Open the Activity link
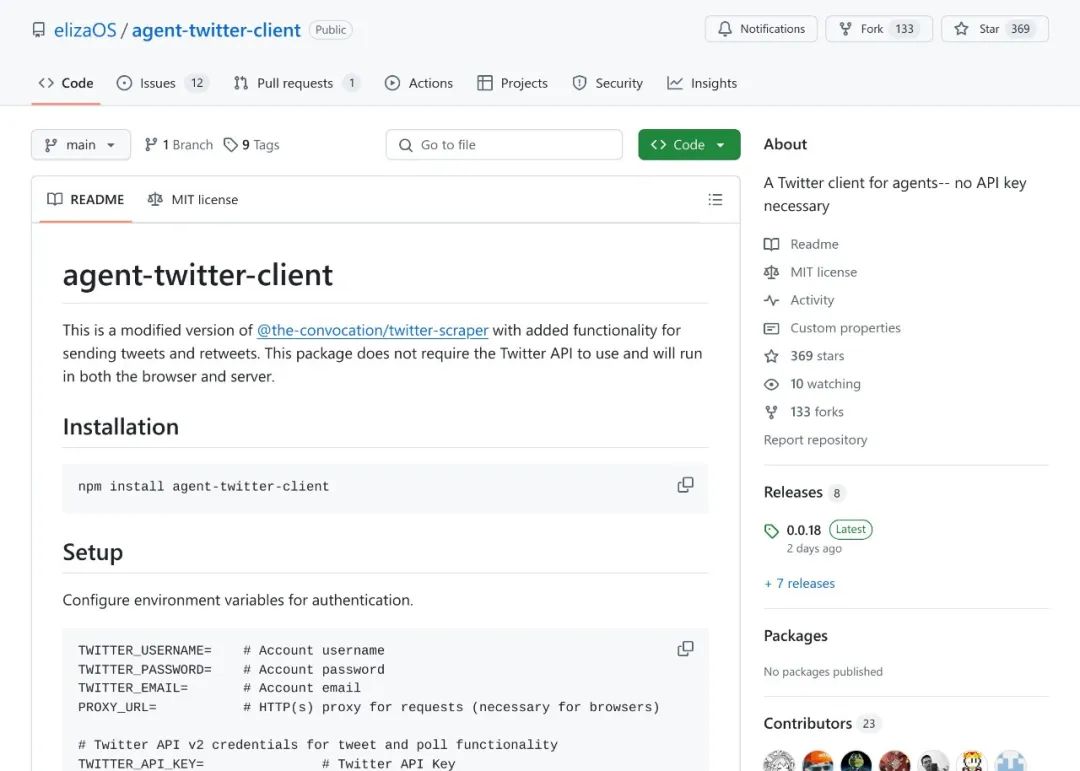 pyautogui.click(x=799, y=300)
